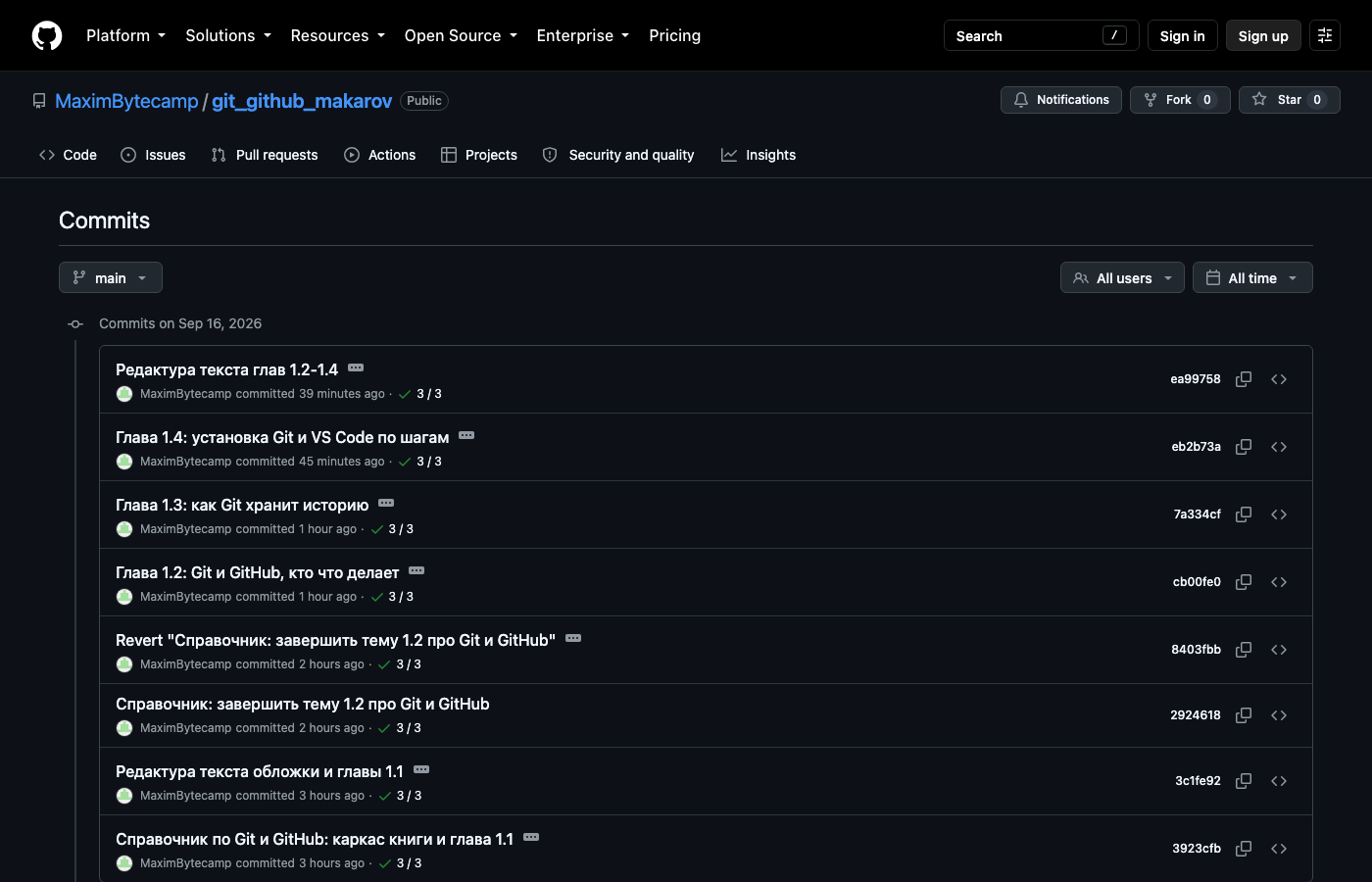Star the git_github_makarov repository
This screenshot has height=882, width=1372.
coord(1290,100)
